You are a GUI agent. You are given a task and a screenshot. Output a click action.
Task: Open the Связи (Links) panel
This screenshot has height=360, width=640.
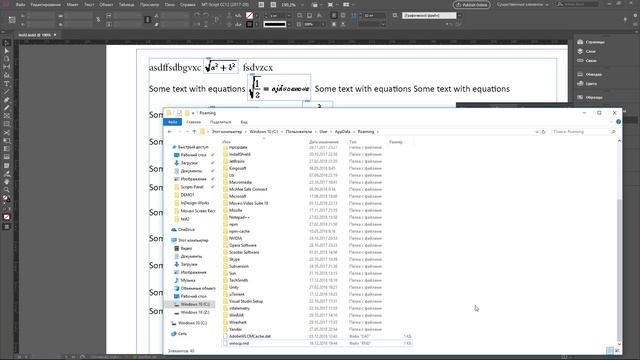click(587, 60)
